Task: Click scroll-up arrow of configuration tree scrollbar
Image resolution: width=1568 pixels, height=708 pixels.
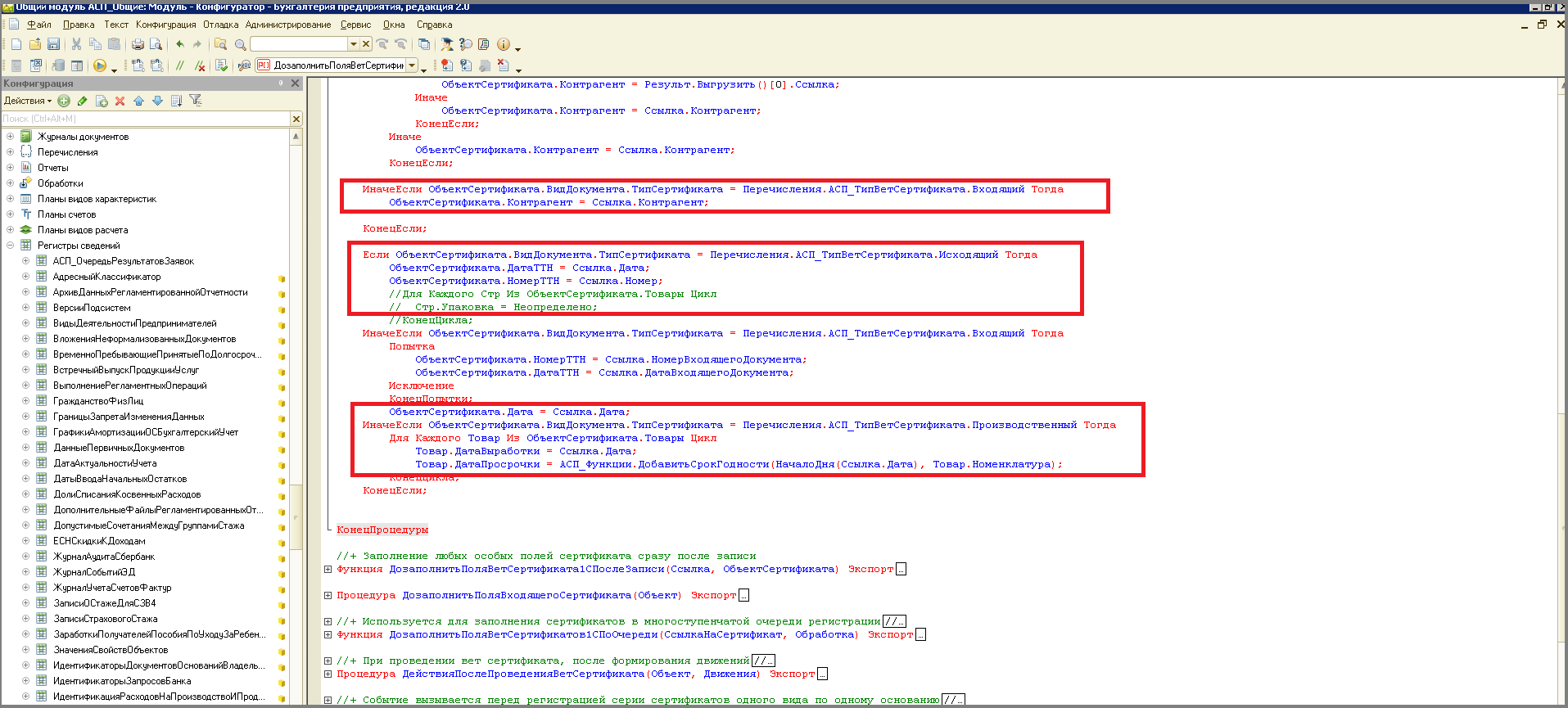Action: [x=296, y=137]
